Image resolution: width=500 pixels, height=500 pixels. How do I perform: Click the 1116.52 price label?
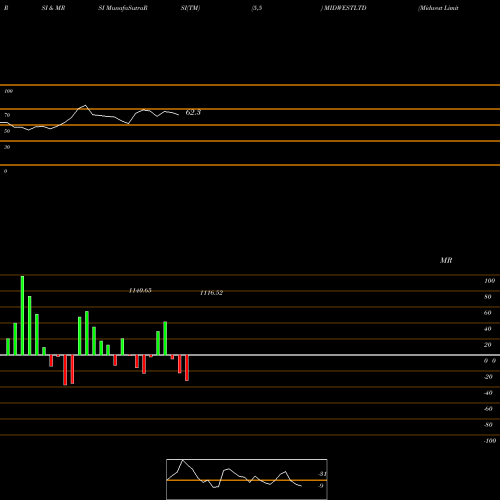click(x=211, y=293)
